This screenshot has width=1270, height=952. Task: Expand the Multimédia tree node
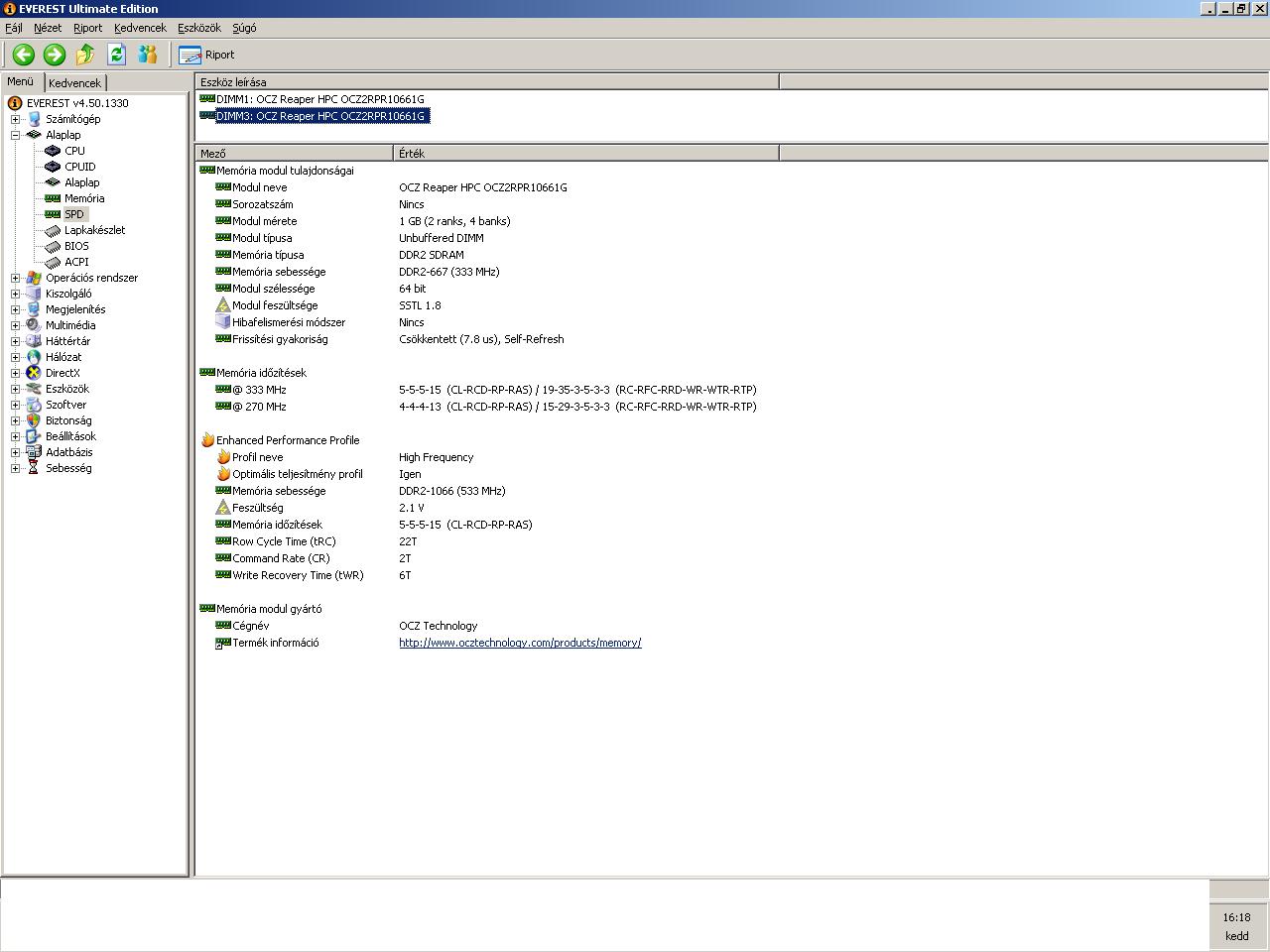pos(15,325)
